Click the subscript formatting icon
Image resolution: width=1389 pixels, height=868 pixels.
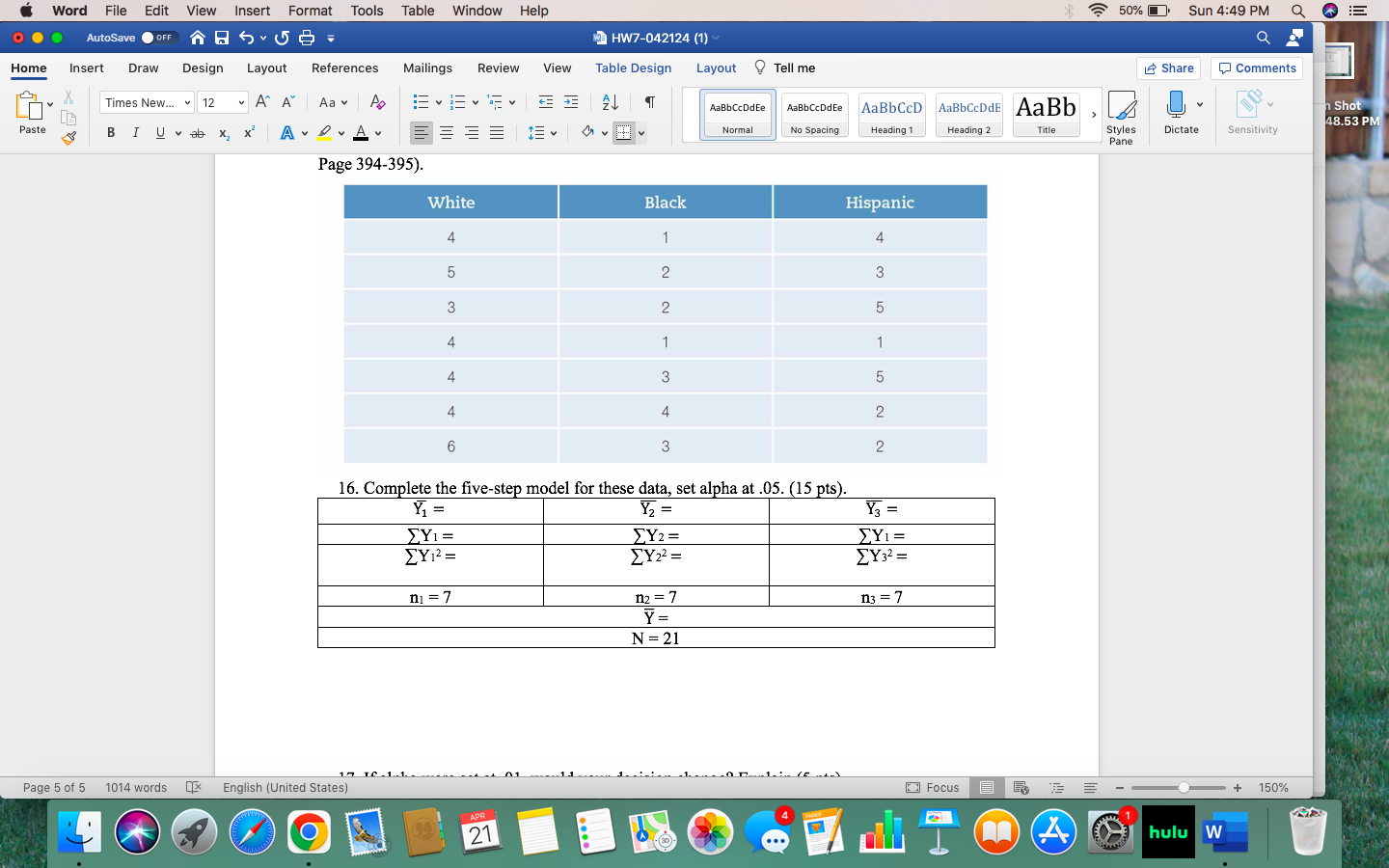tap(224, 133)
